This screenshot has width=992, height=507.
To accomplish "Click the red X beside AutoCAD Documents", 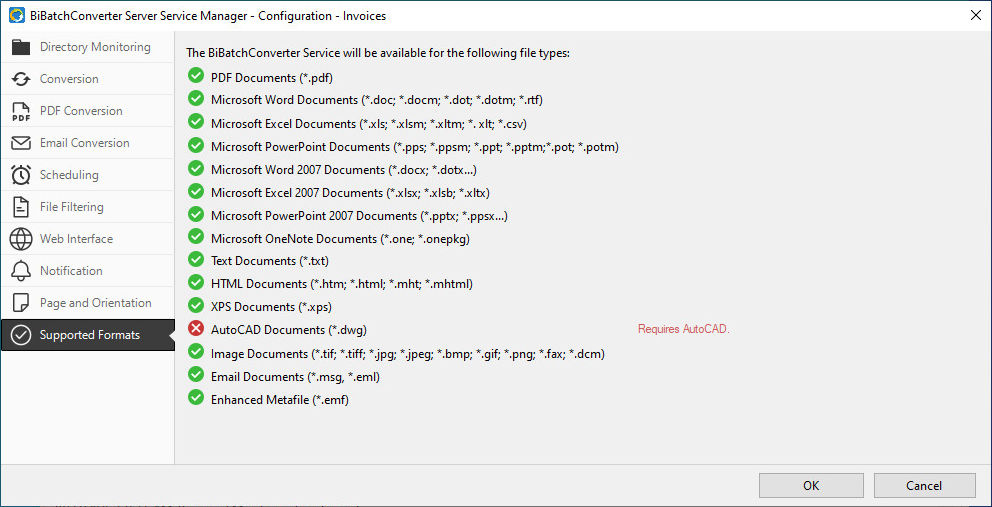I will 196,329.
